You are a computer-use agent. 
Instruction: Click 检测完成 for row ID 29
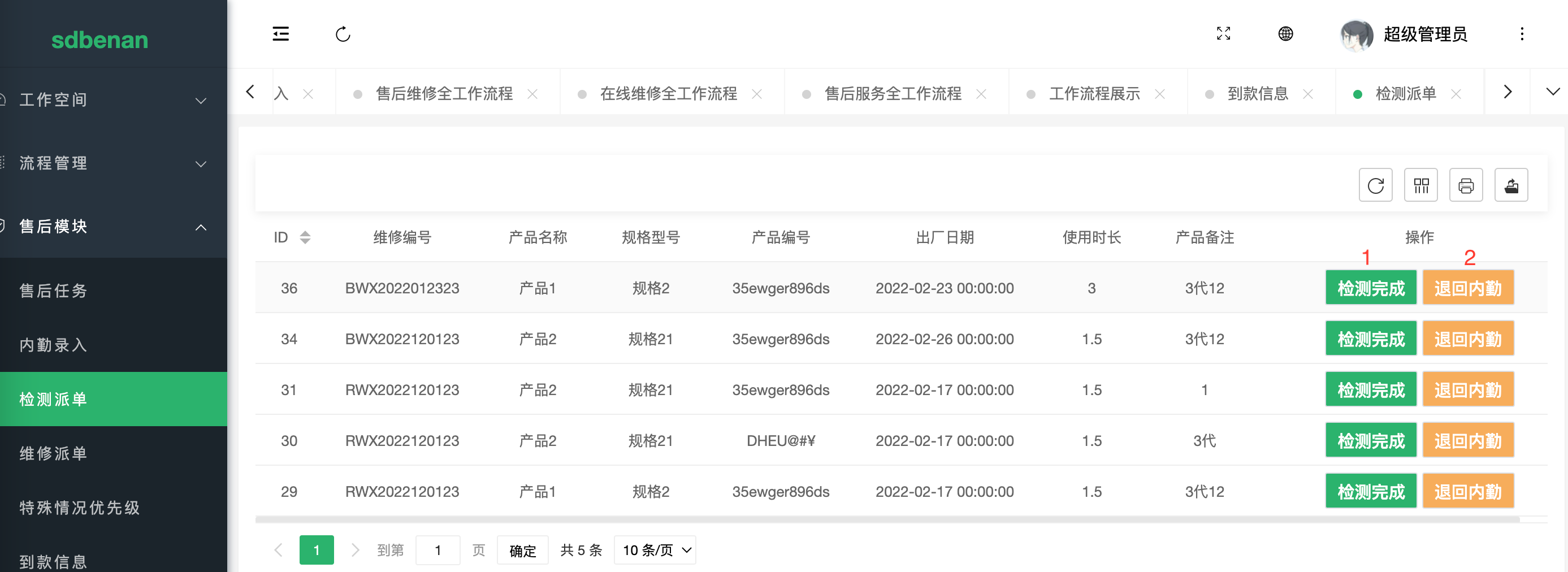[x=1371, y=491]
